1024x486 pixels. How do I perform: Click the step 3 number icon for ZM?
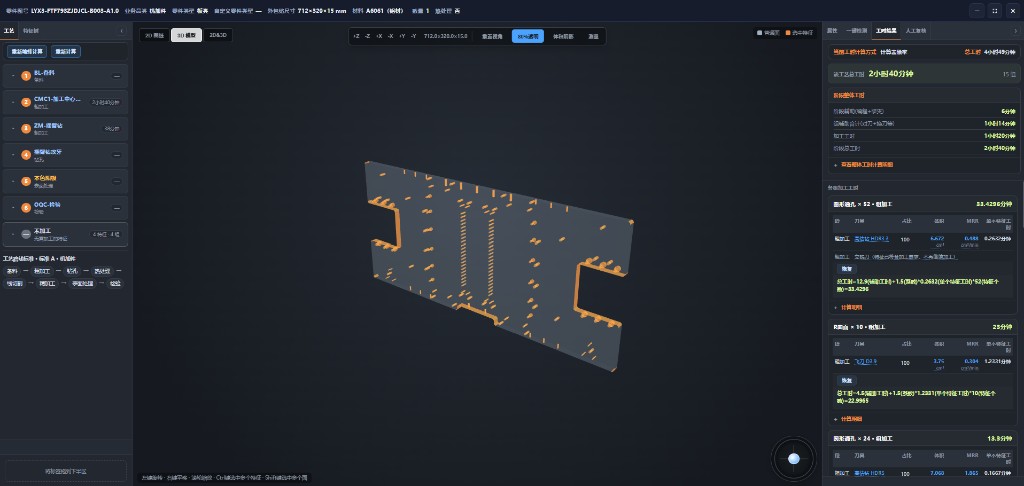(26, 129)
